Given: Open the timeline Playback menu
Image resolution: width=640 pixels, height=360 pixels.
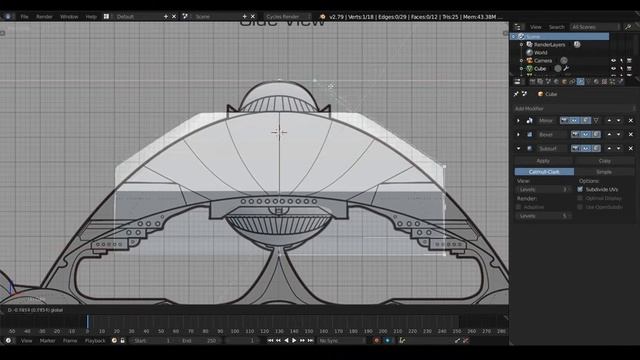Looking at the screenshot, I should click(95, 340).
